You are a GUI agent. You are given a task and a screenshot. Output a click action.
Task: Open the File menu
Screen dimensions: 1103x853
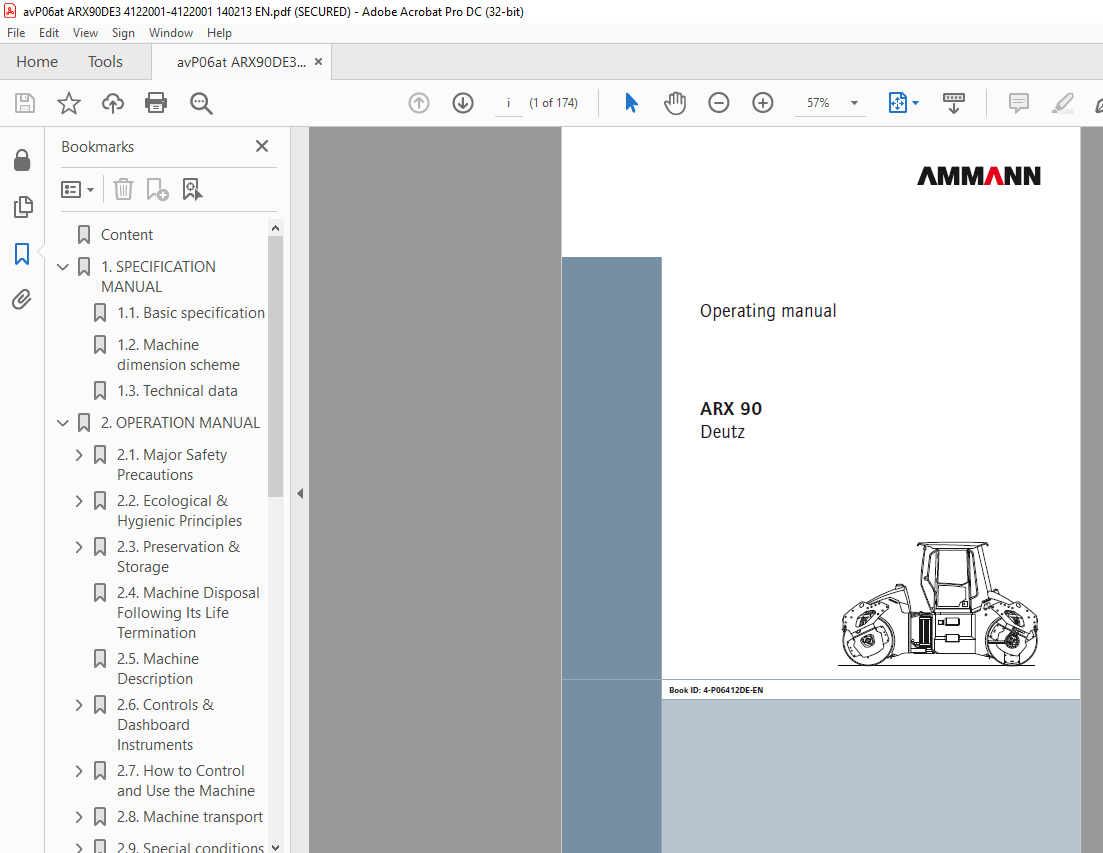pos(15,33)
